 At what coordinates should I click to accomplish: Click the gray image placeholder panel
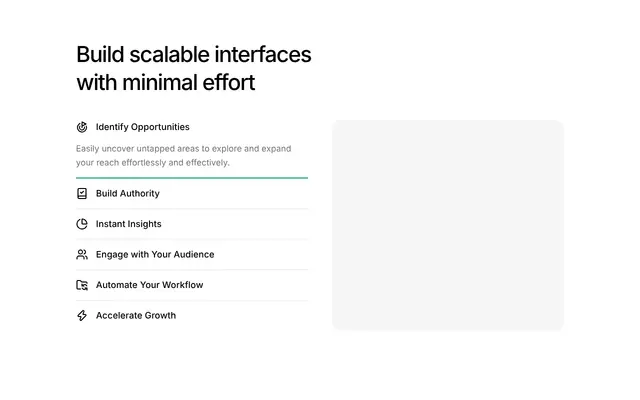pyautogui.click(x=448, y=225)
